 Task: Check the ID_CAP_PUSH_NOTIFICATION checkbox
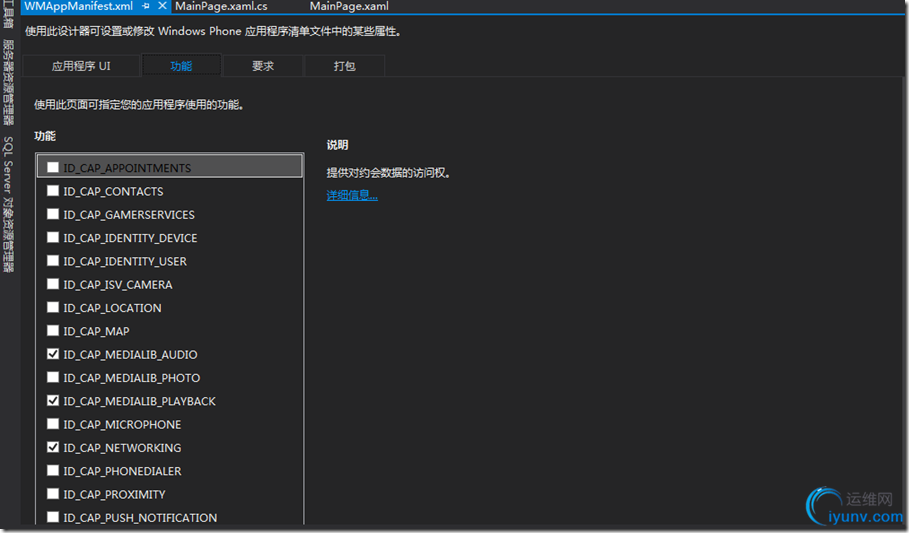[x=53, y=517]
